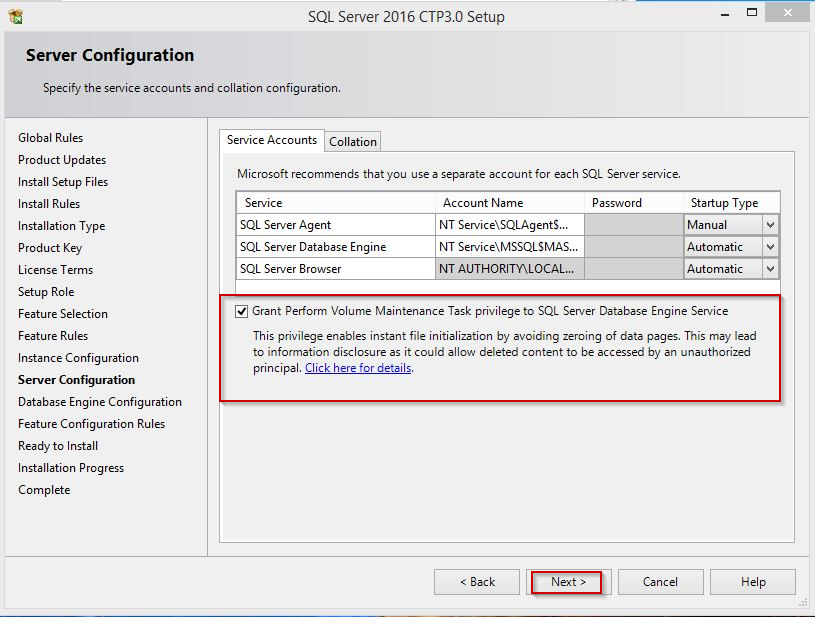Click 'Feature Configuration Rules' step
815x617 pixels.
[91, 424]
